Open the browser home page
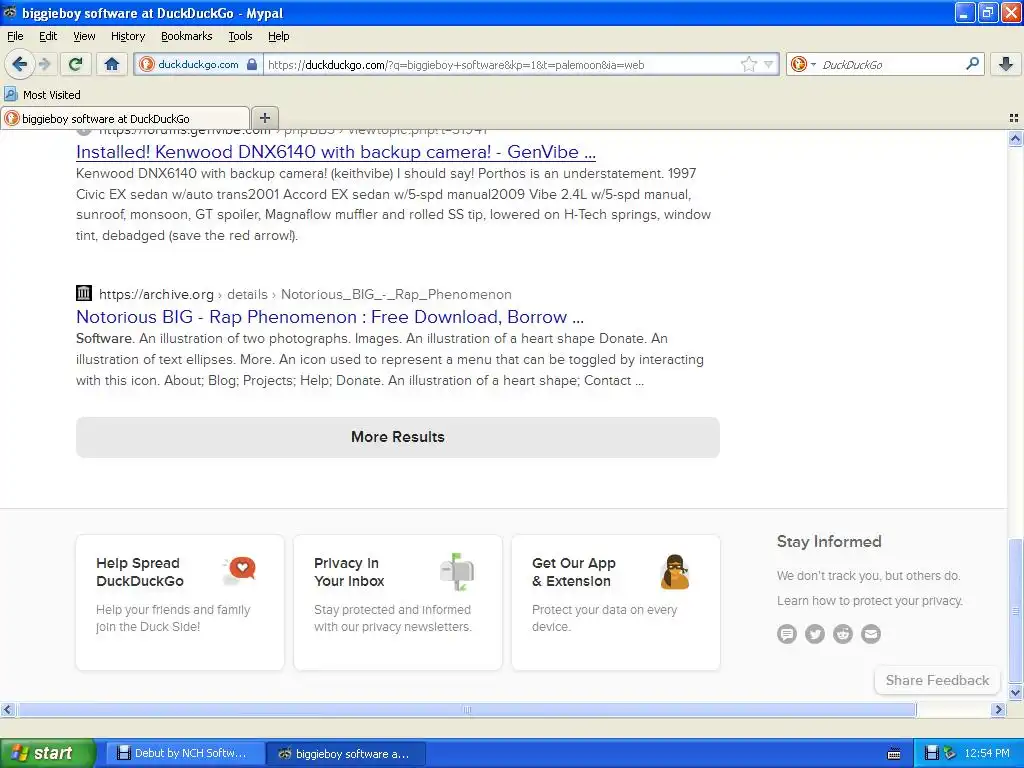 click(112, 64)
